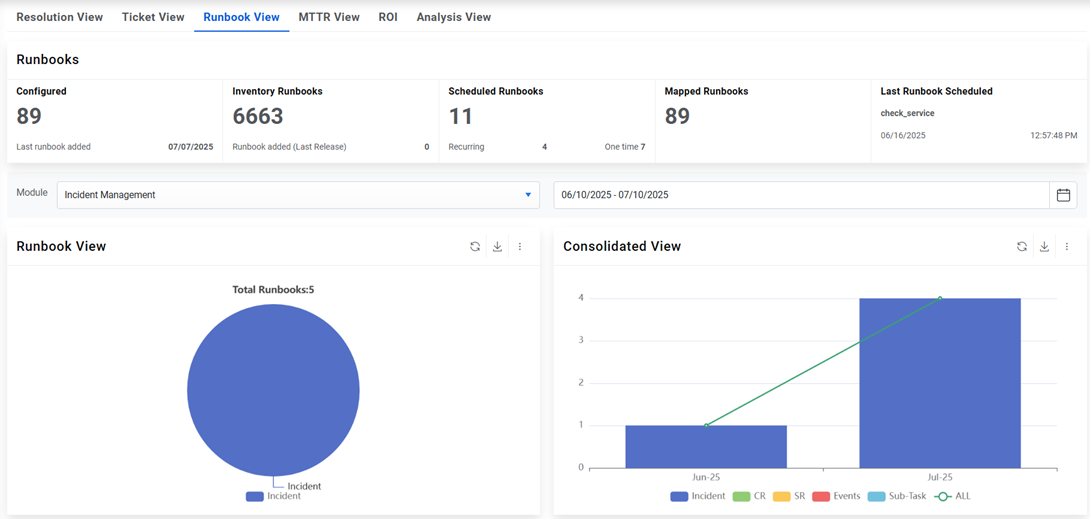Download the Runbook View chart
Viewport: 1090px width, 519px height.
click(497, 246)
